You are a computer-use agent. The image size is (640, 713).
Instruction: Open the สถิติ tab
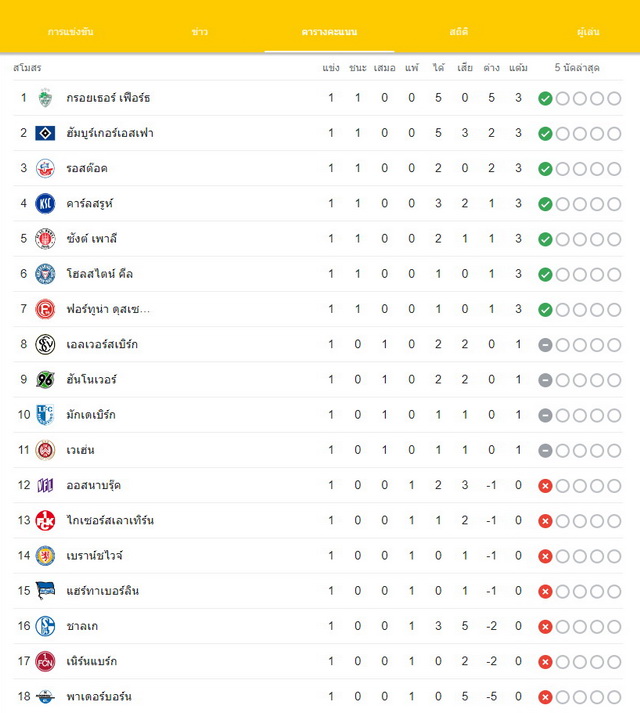(459, 32)
